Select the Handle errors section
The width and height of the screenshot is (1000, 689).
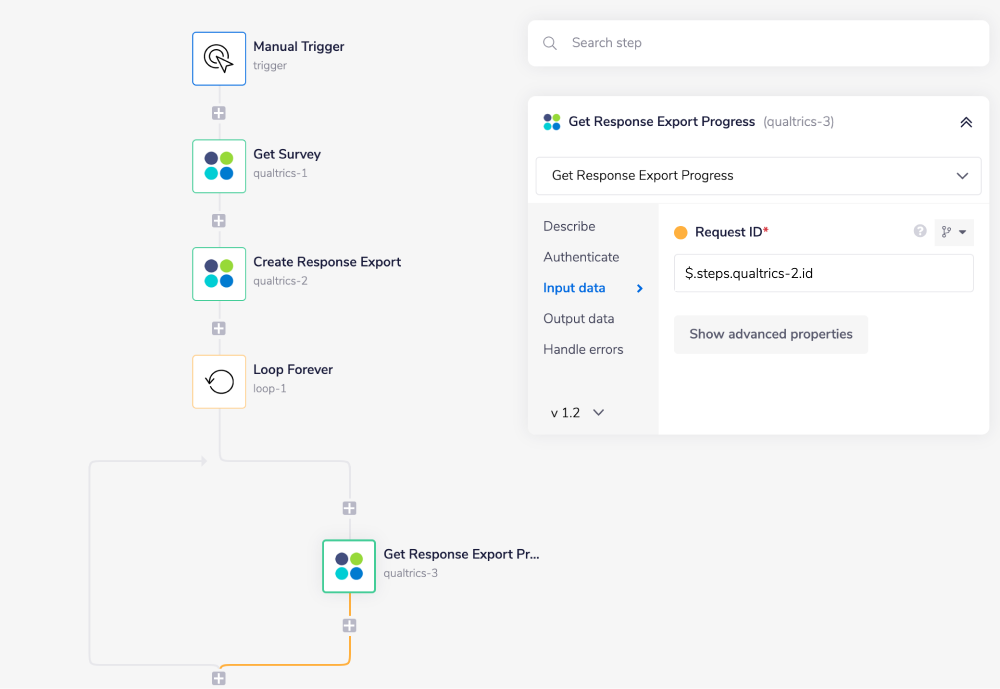point(581,349)
